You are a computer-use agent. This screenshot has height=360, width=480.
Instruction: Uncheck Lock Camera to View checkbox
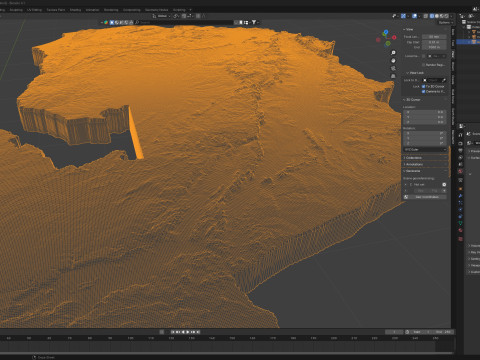click(x=423, y=91)
